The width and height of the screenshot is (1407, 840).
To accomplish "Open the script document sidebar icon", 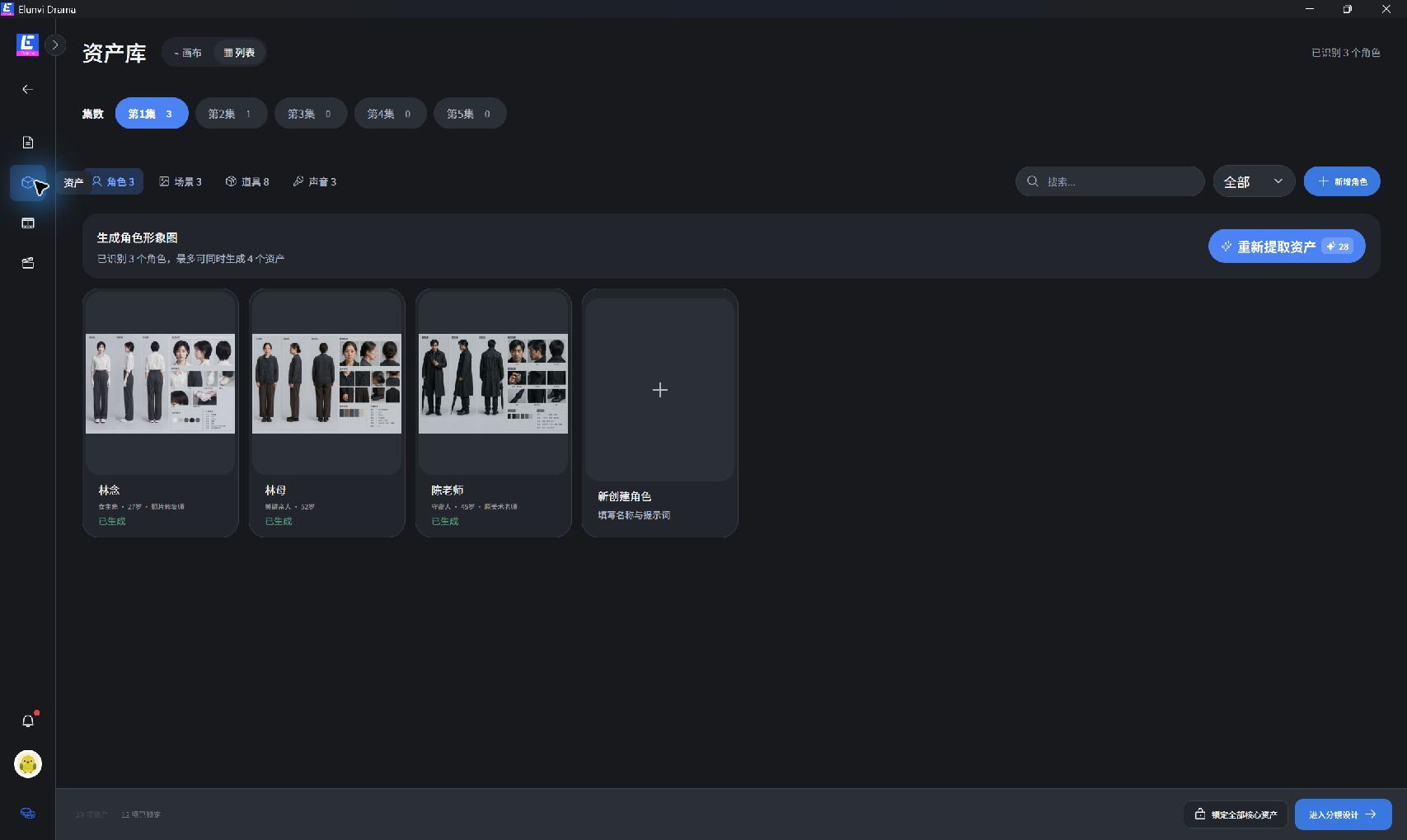I will pos(27,143).
